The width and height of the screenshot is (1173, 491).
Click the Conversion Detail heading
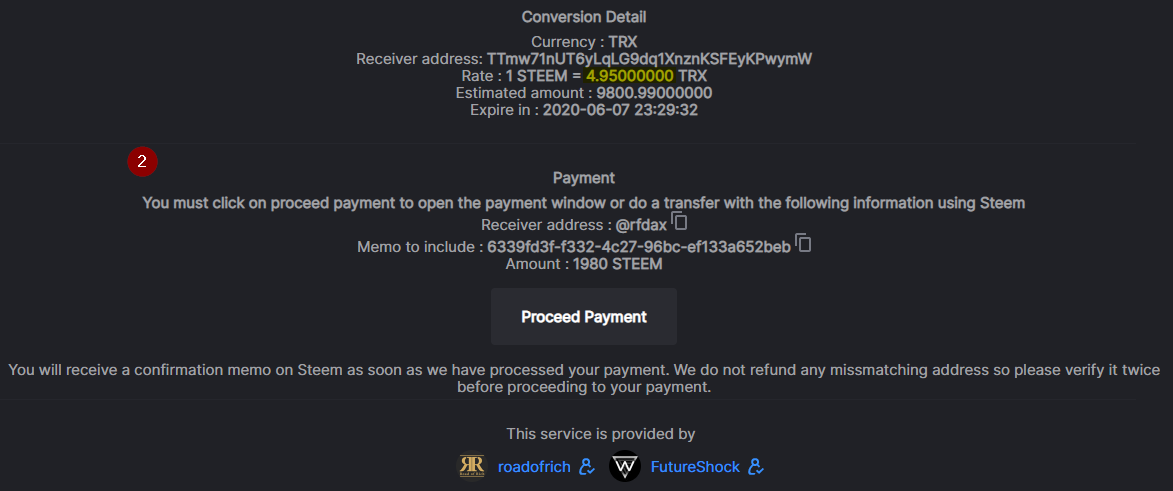584,17
